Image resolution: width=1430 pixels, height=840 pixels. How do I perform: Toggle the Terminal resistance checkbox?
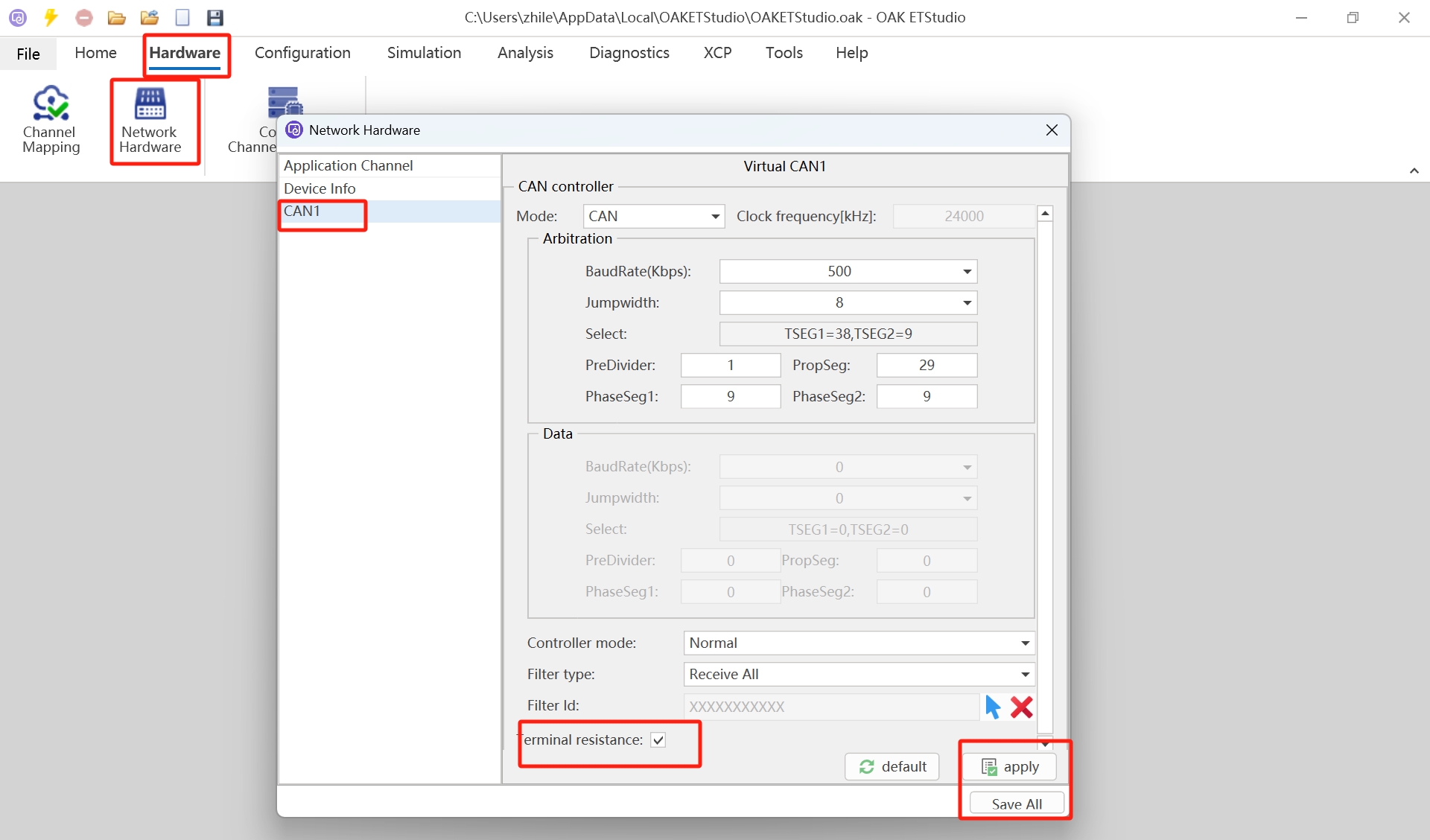658,739
